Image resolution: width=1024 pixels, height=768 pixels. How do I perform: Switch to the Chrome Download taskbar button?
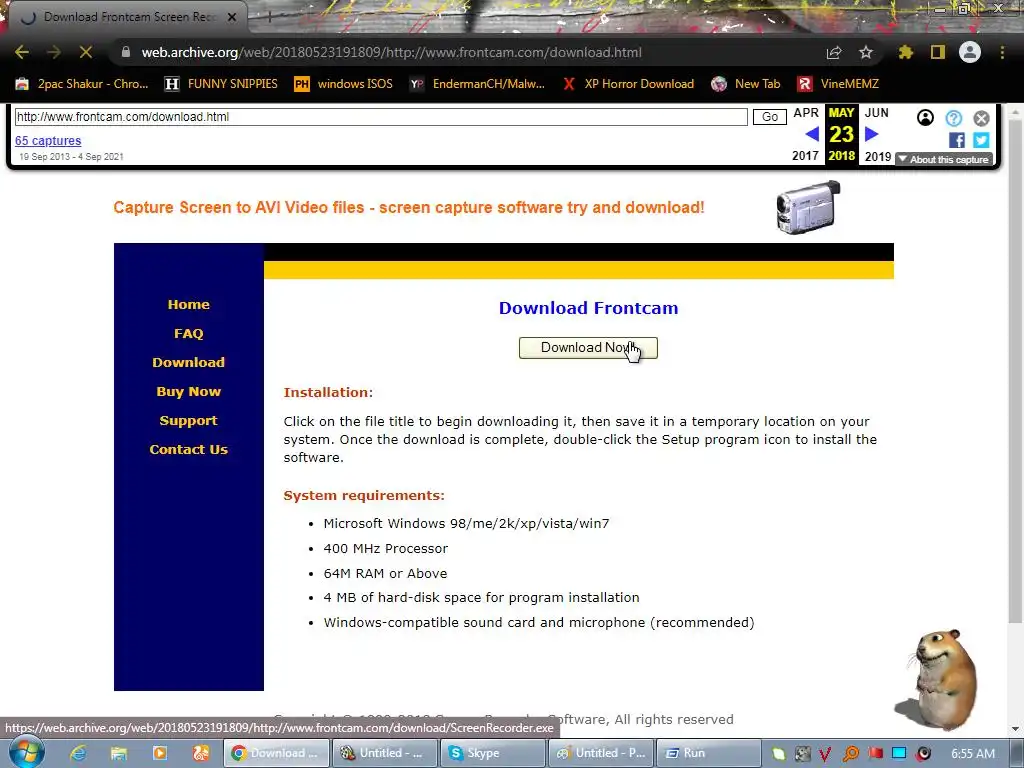(277, 753)
